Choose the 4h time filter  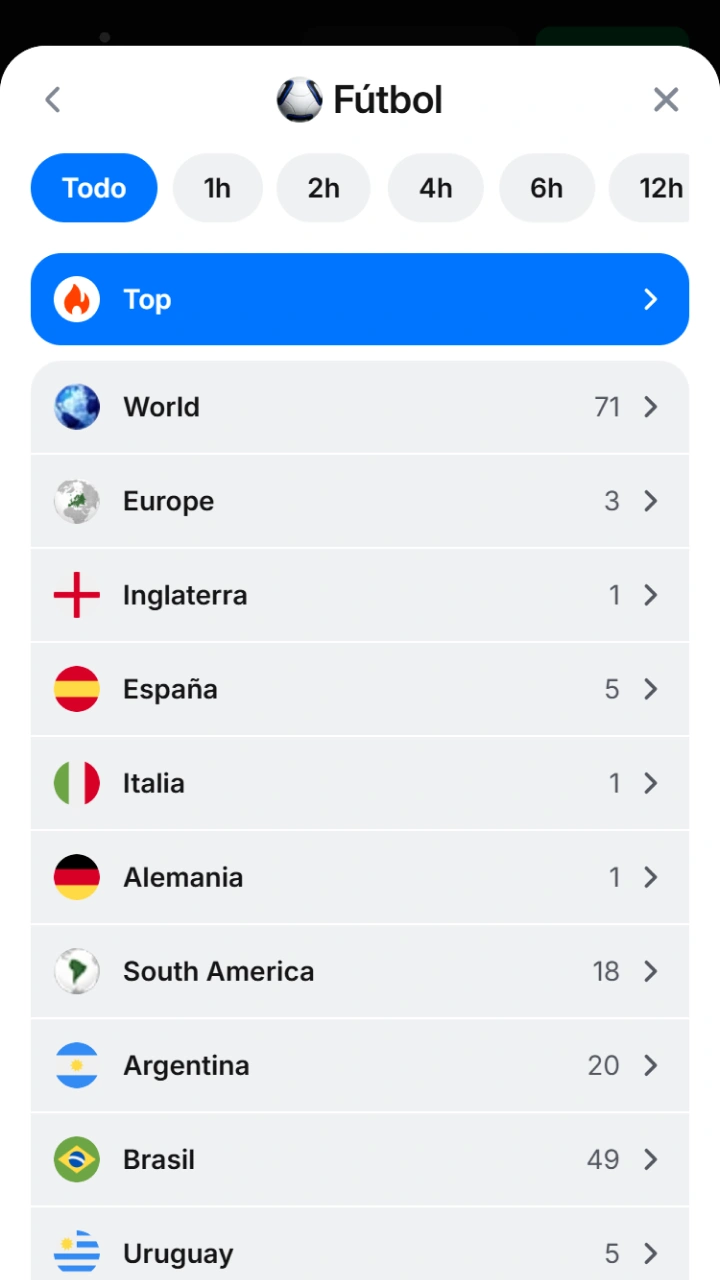tap(435, 187)
